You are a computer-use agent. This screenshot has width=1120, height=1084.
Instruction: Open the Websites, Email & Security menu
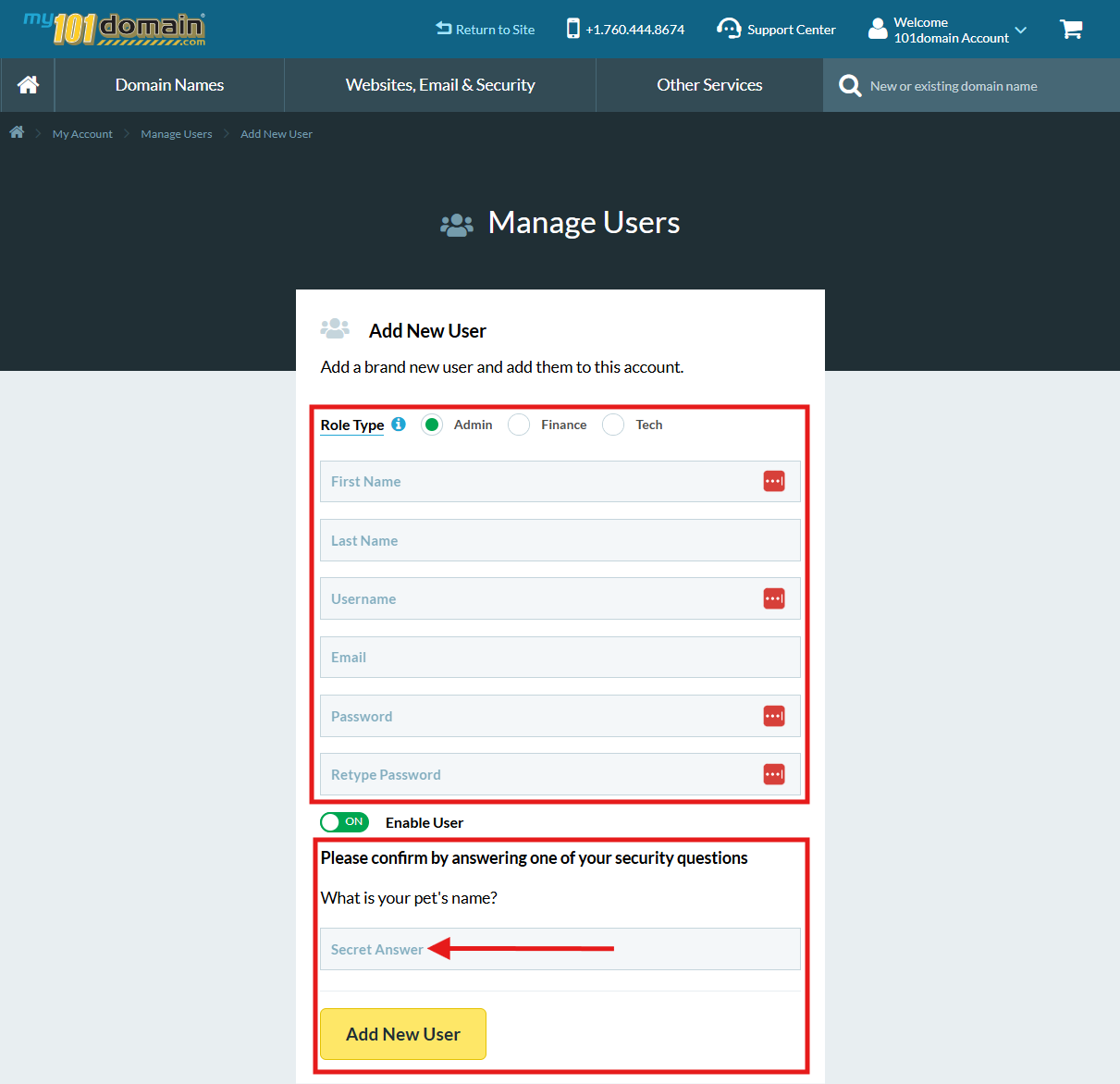point(440,85)
